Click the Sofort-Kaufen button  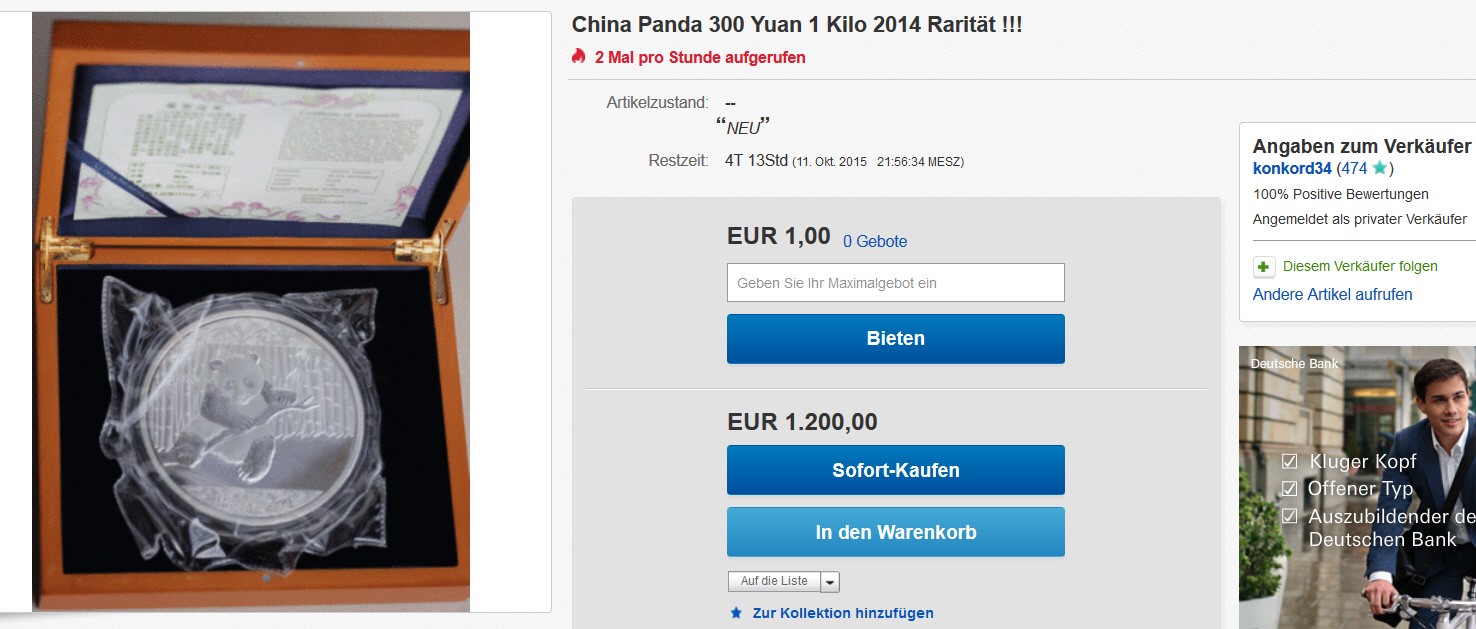(x=895, y=470)
